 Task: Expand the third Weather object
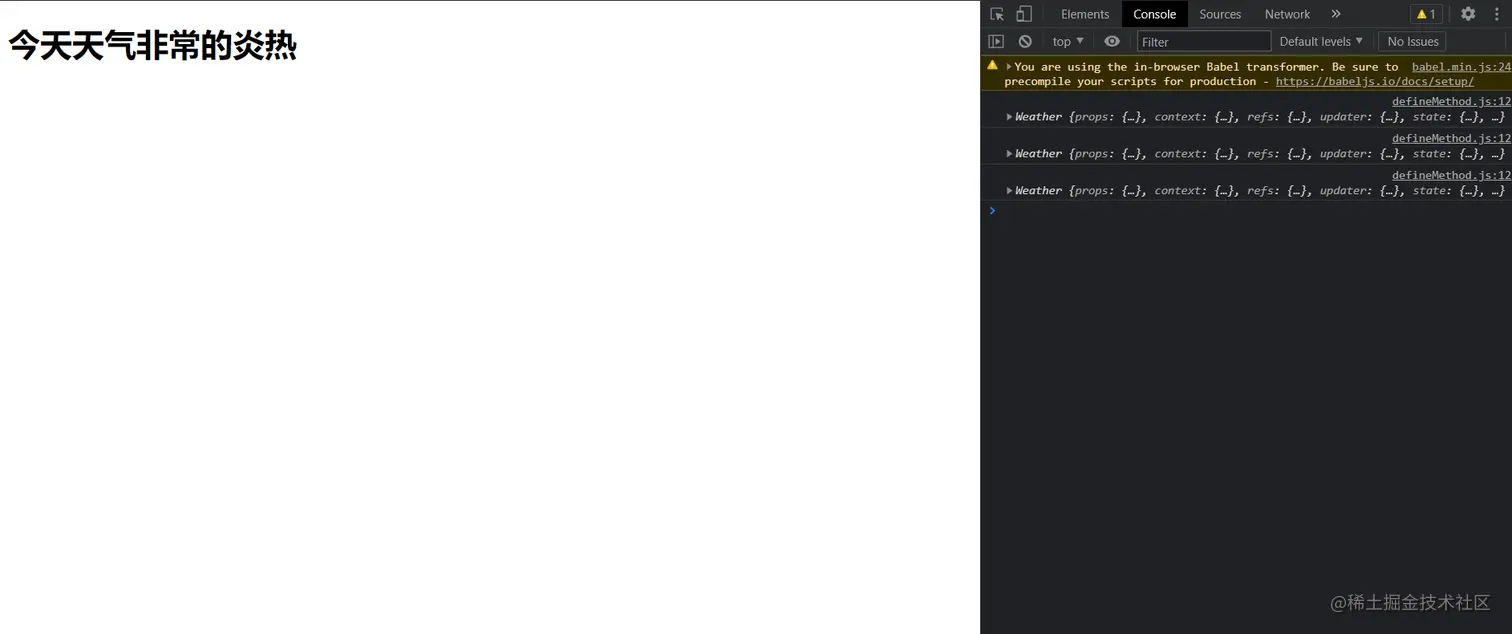point(1010,191)
